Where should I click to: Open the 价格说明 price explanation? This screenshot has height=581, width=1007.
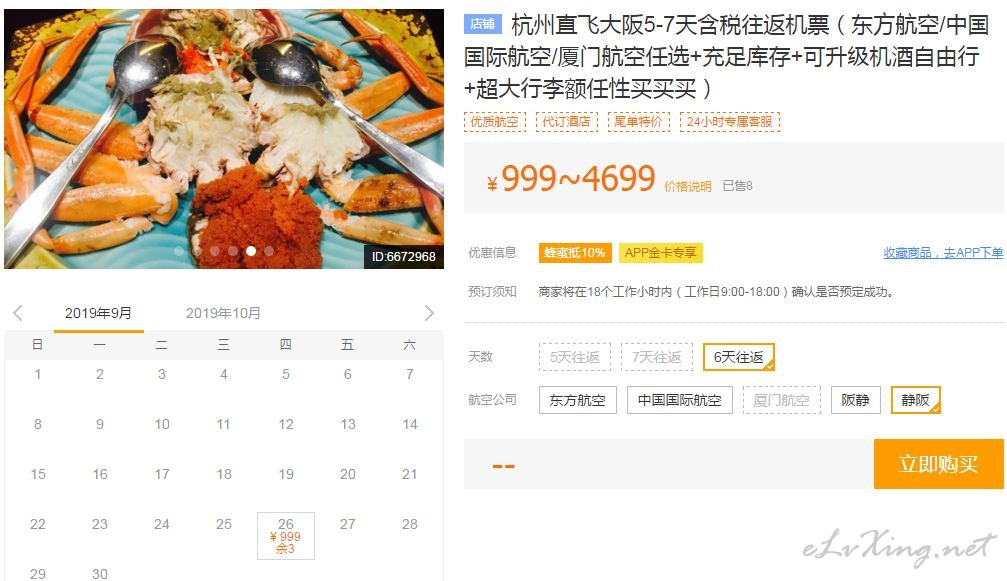[687, 186]
